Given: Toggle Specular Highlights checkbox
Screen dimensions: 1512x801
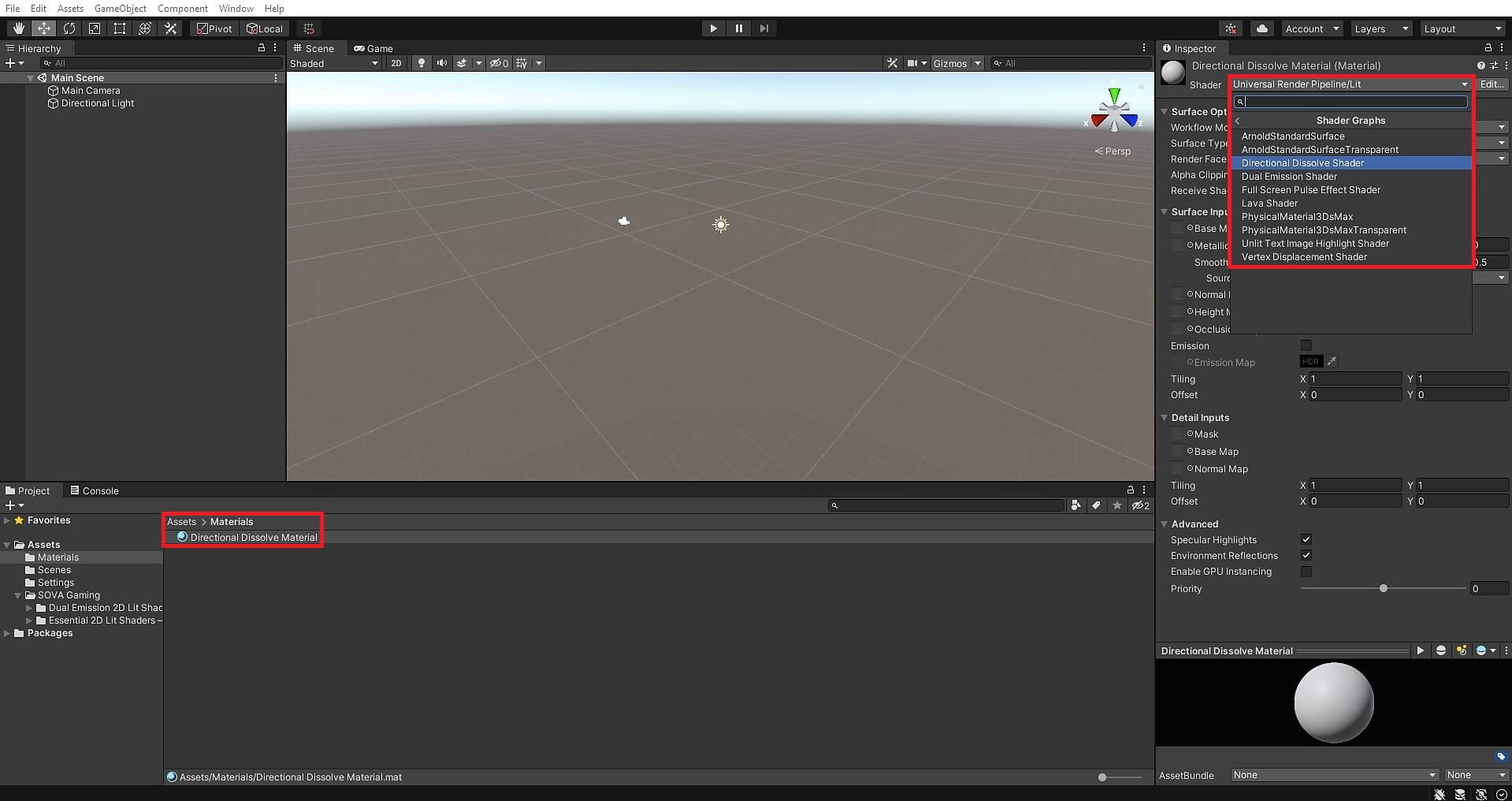Looking at the screenshot, I should click(x=1306, y=540).
